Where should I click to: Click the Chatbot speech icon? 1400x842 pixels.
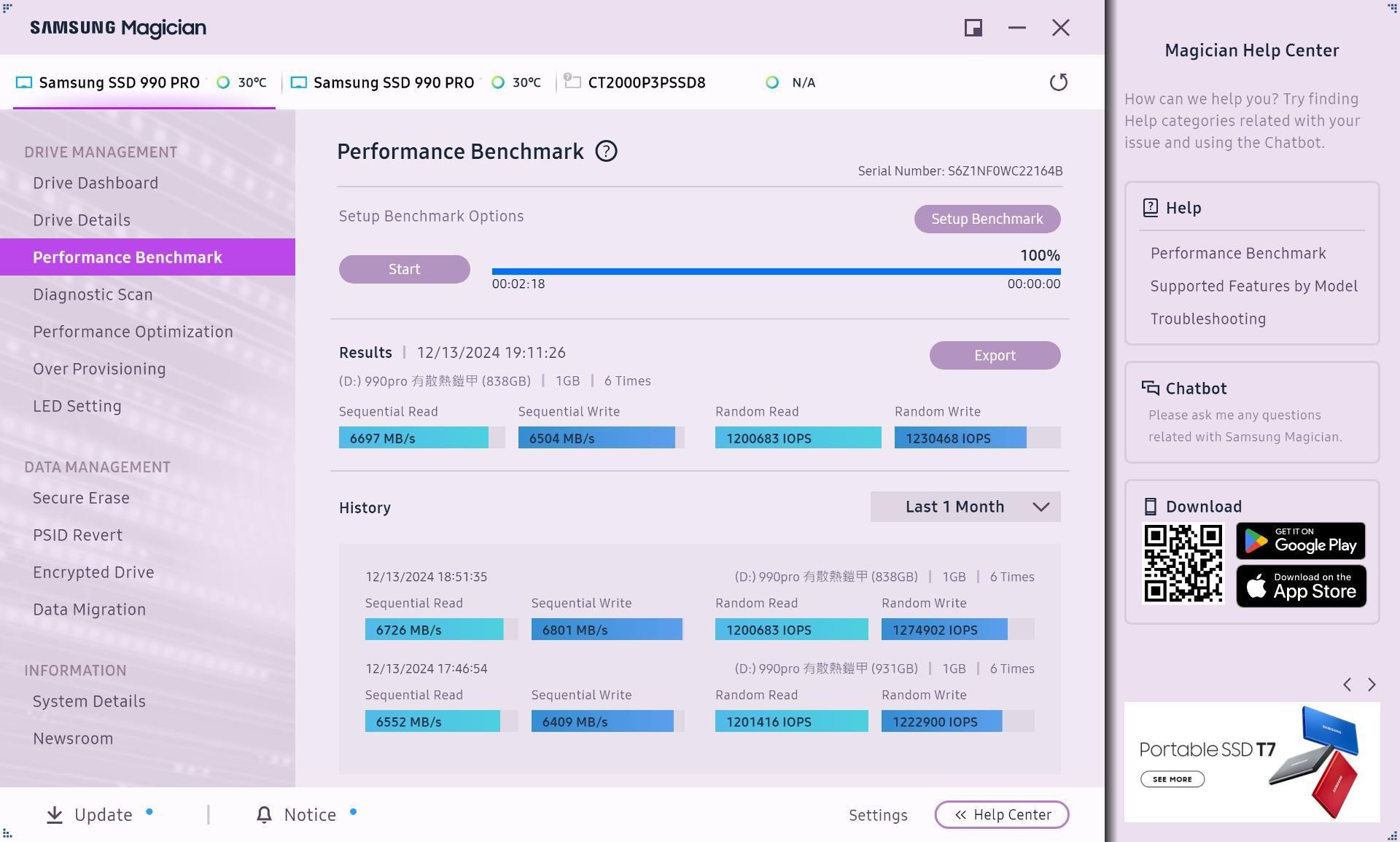(1150, 388)
